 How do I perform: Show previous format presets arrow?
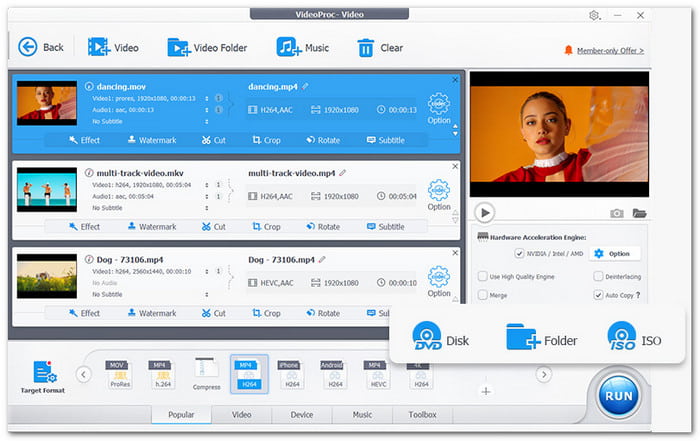pyautogui.click(x=83, y=374)
